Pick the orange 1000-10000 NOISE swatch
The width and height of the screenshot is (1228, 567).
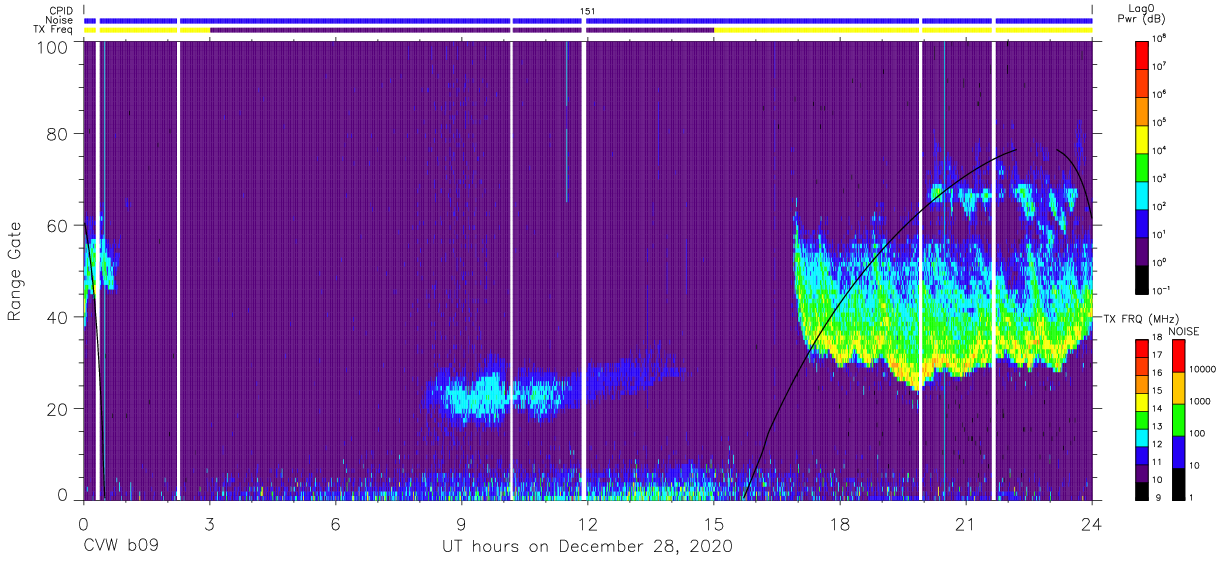tap(1178, 387)
